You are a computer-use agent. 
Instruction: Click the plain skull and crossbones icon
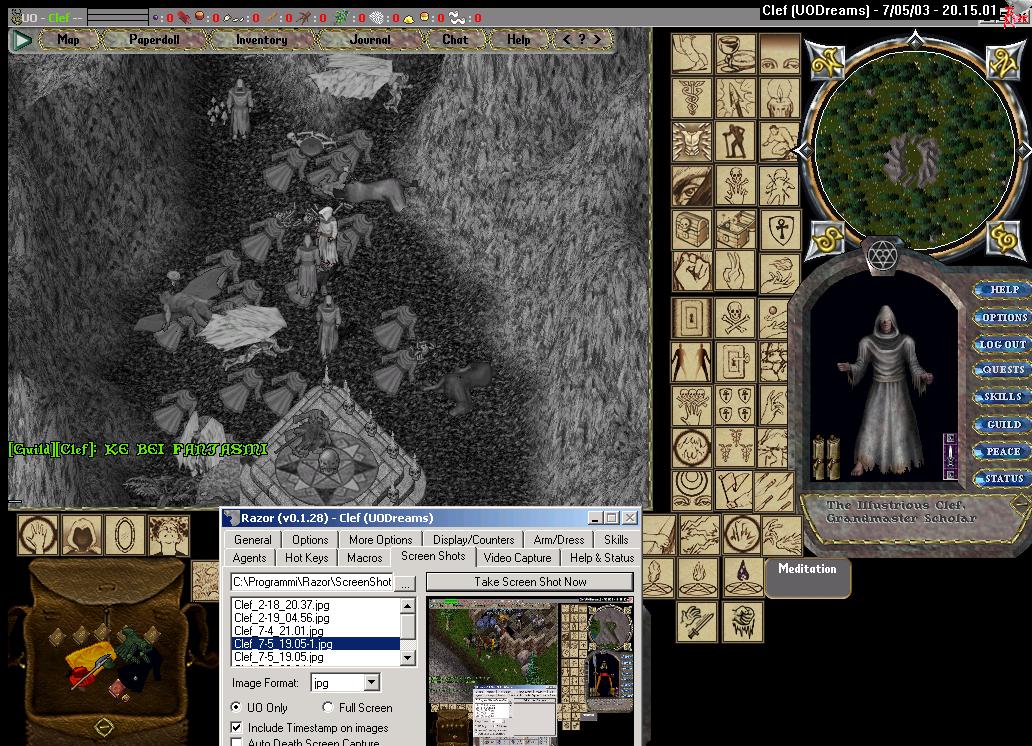tap(735, 318)
